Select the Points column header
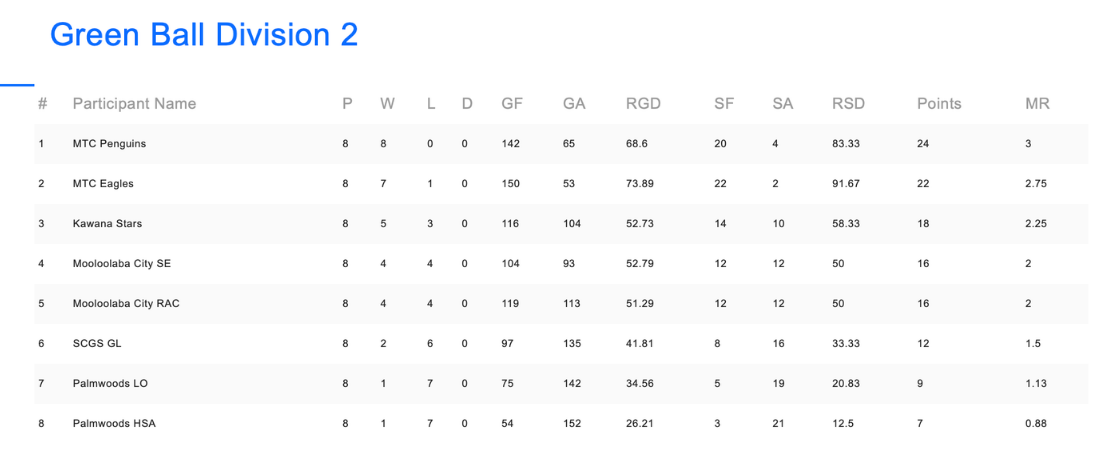Image resolution: width=1094 pixels, height=454 pixels. [x=938, y=104]
